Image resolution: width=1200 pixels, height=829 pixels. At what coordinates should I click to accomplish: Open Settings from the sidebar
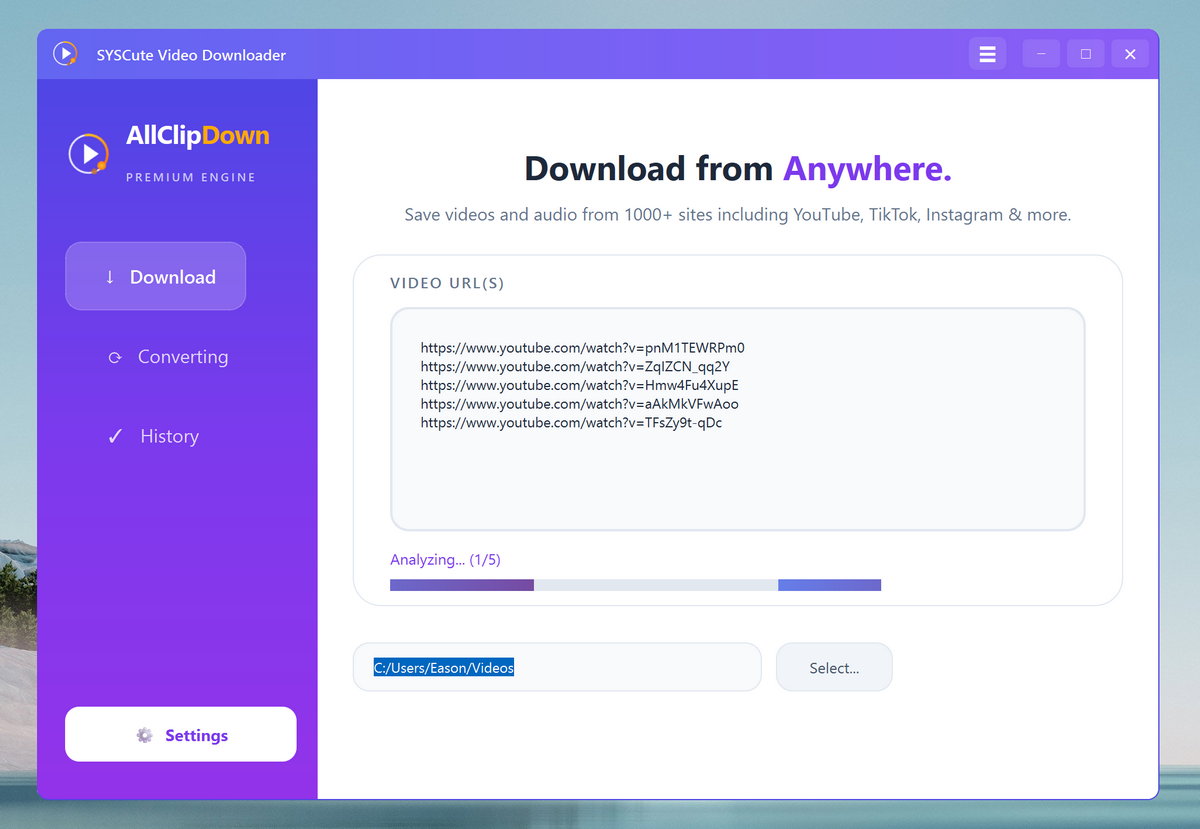coord(180,734)
